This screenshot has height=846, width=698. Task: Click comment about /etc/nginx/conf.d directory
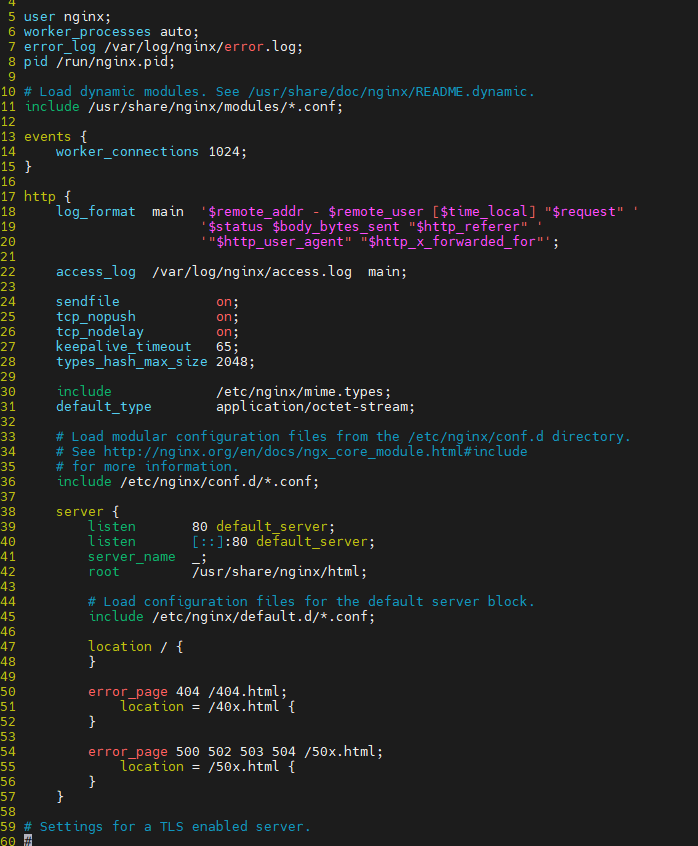(343, 437)
